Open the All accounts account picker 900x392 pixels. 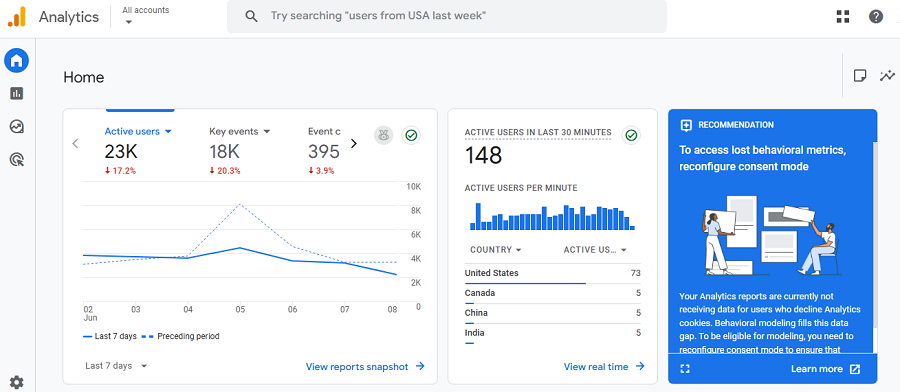(146, 15)
